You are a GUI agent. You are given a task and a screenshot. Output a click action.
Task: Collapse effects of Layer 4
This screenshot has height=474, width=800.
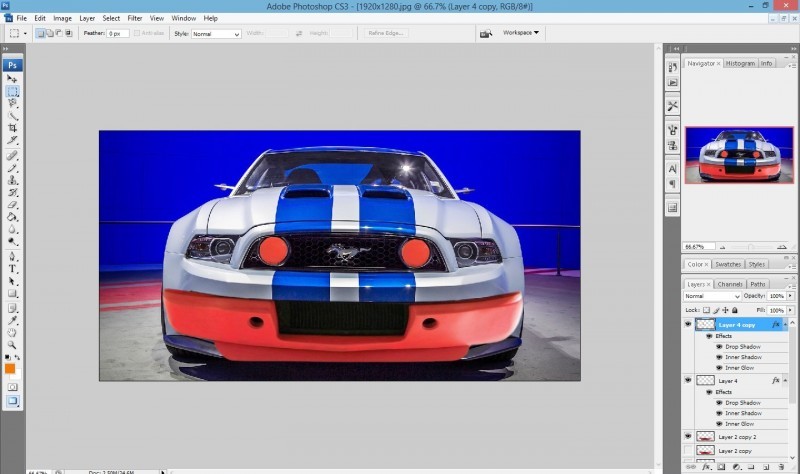[x=785, y=381]
